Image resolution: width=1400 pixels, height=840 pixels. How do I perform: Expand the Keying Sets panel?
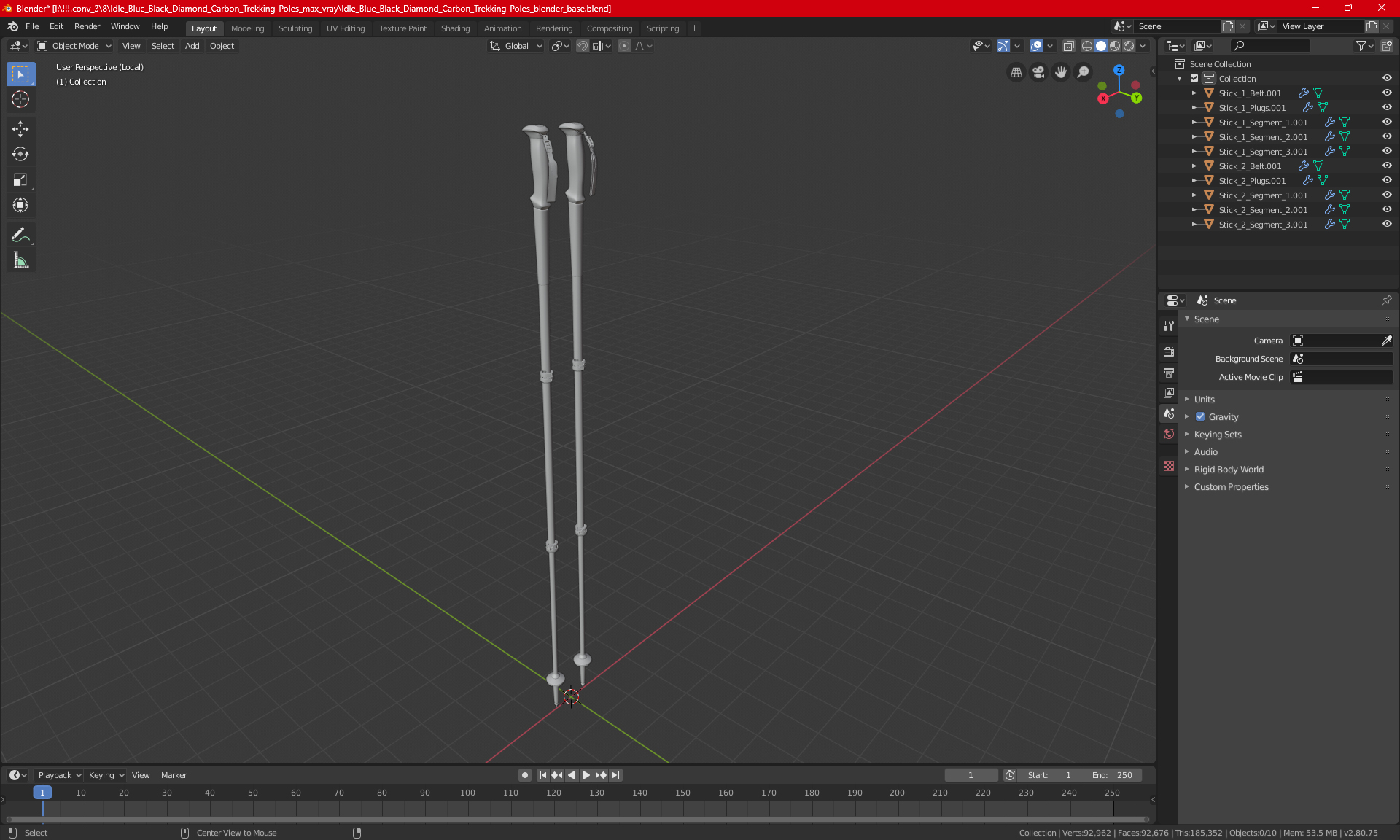(x=1217, y=435)
